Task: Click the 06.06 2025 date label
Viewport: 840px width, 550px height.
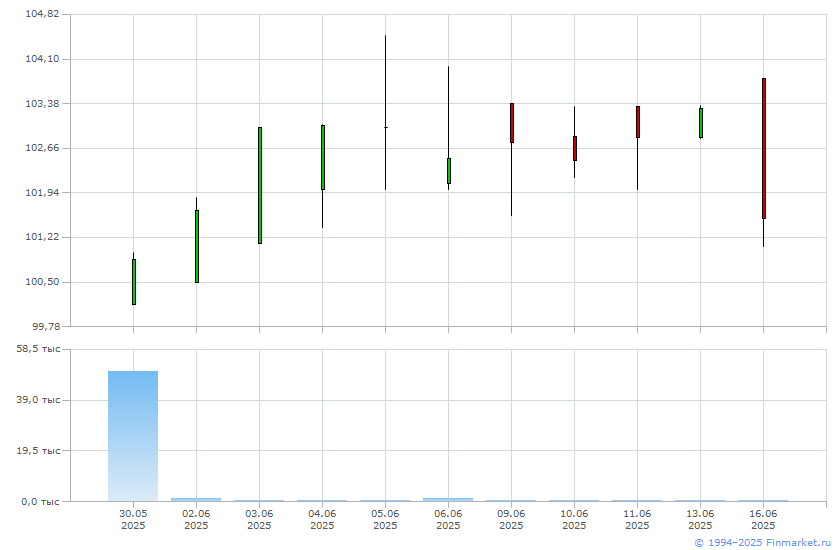Action: [448, 519]
